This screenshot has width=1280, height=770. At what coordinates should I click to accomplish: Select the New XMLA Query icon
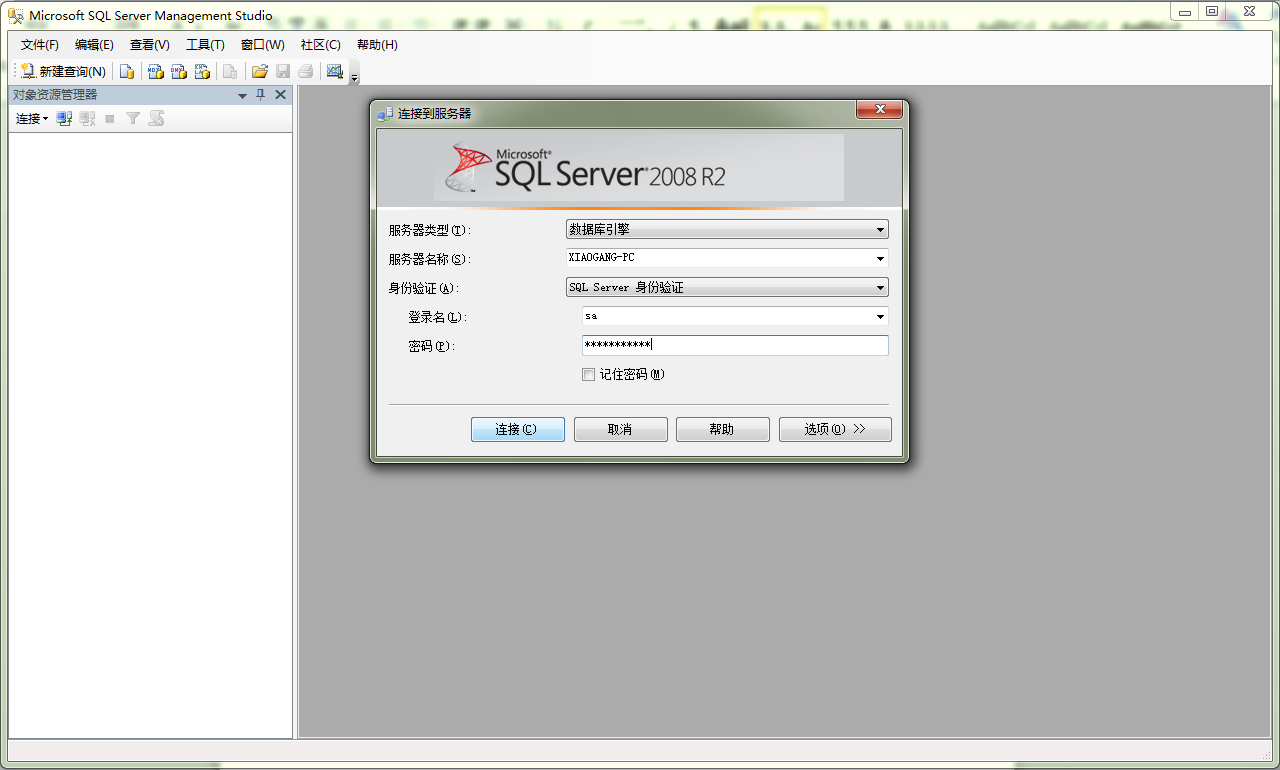(x=203, y=71)
